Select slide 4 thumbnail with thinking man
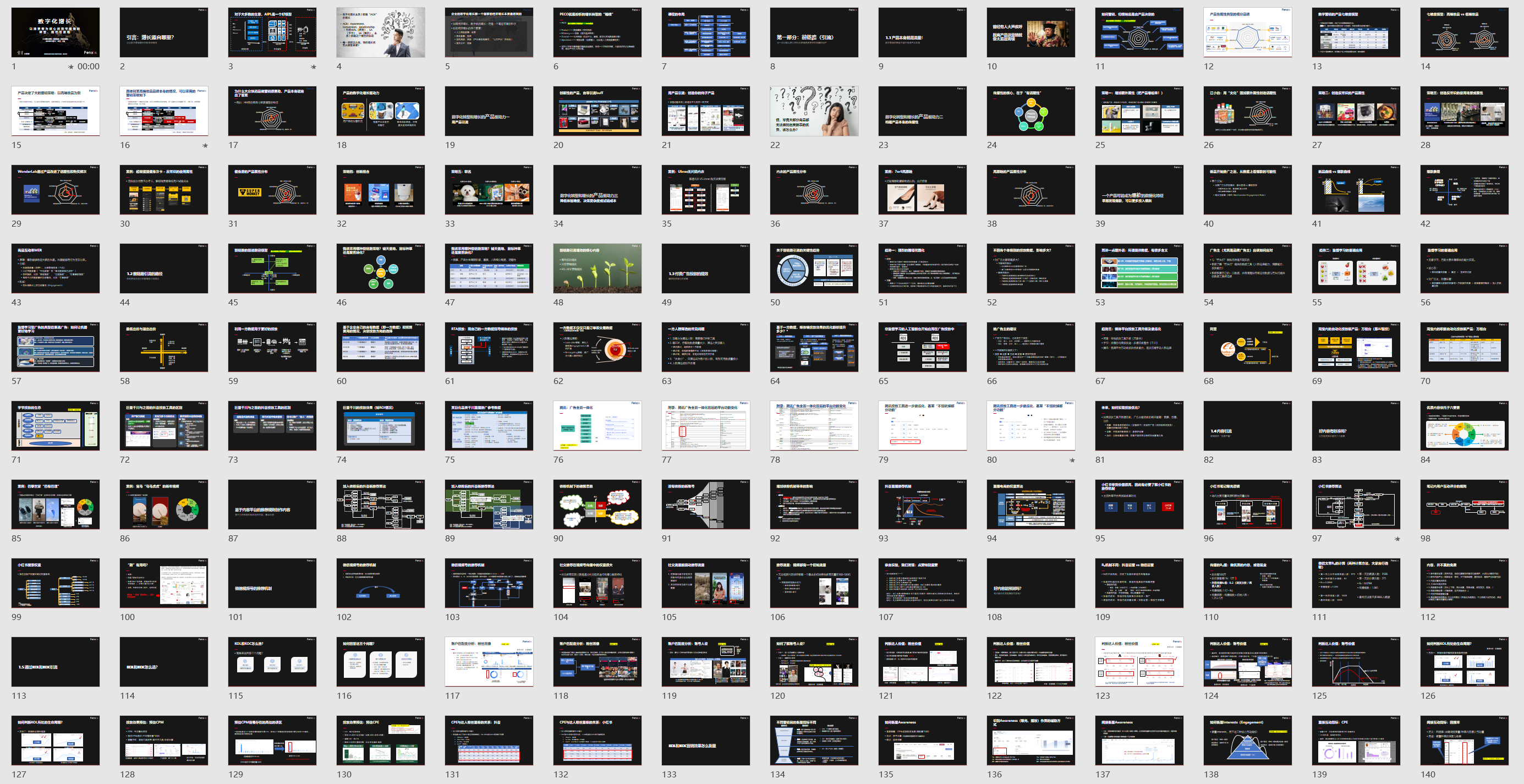 [380, 32]
